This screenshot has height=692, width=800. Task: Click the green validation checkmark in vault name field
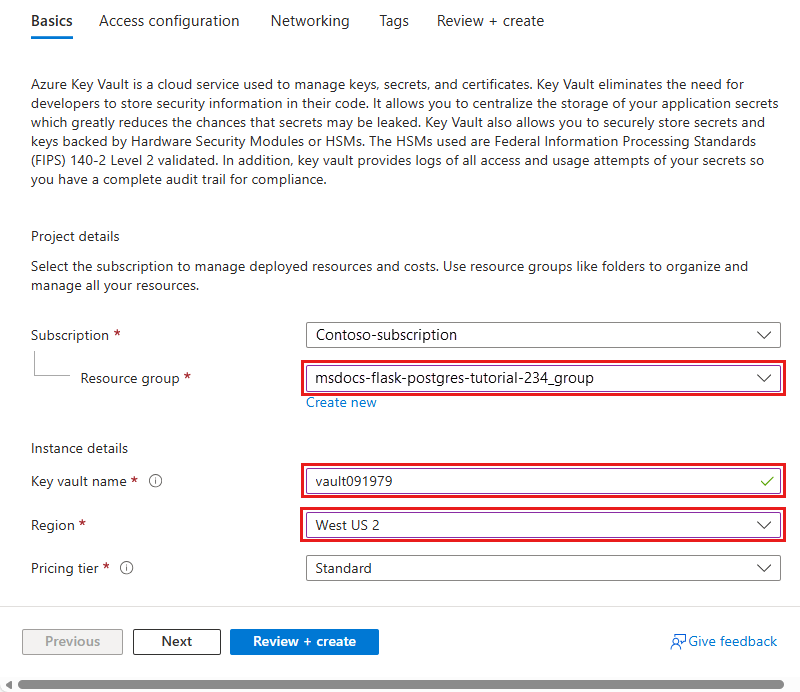(766, 481)
